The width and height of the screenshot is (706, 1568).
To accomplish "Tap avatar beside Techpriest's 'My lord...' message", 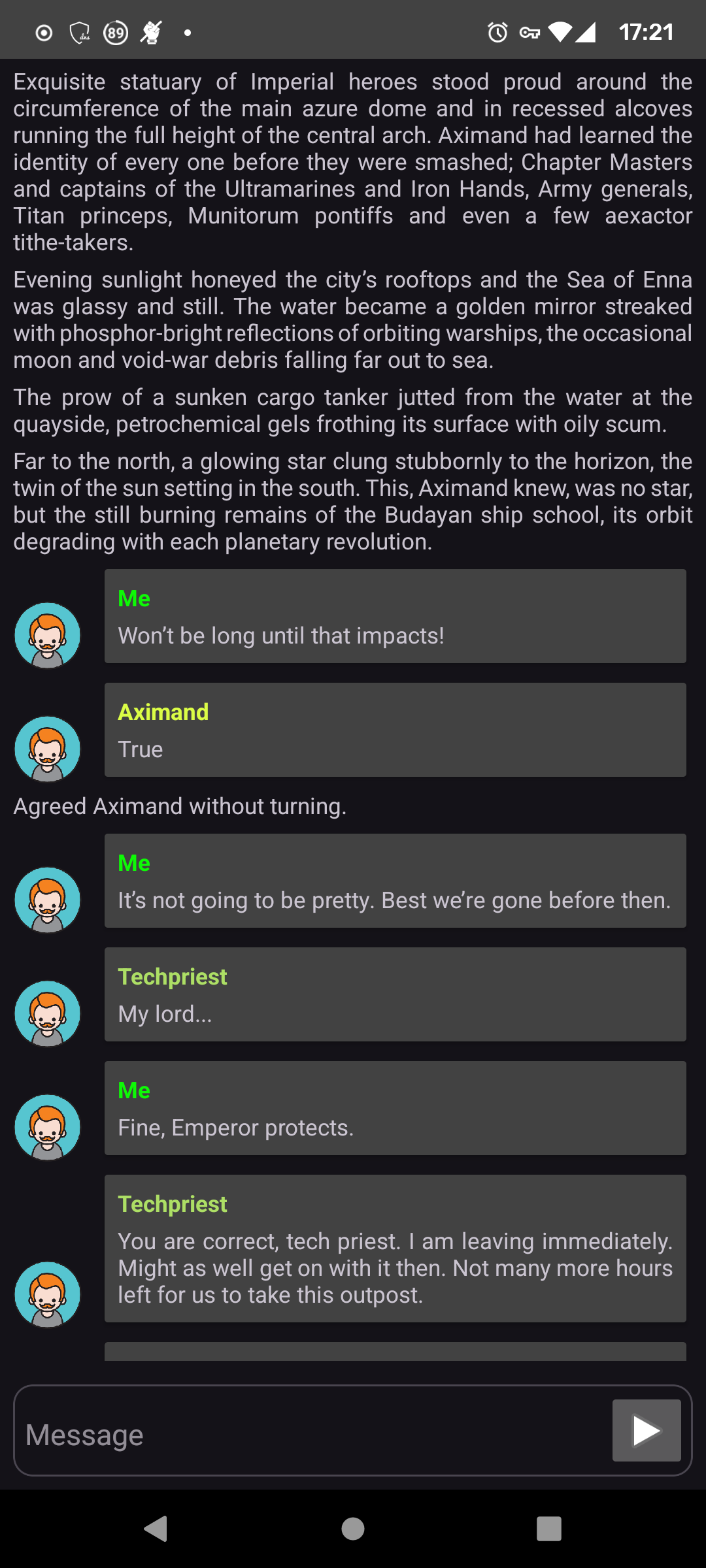I will 48,1013.
